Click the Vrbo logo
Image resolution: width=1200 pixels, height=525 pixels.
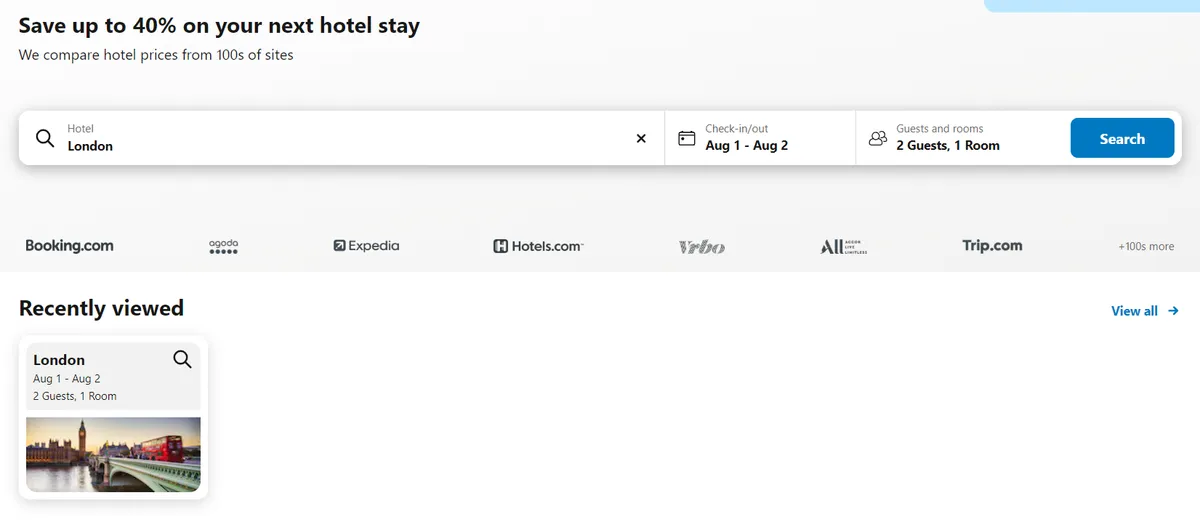pos(701,246)
